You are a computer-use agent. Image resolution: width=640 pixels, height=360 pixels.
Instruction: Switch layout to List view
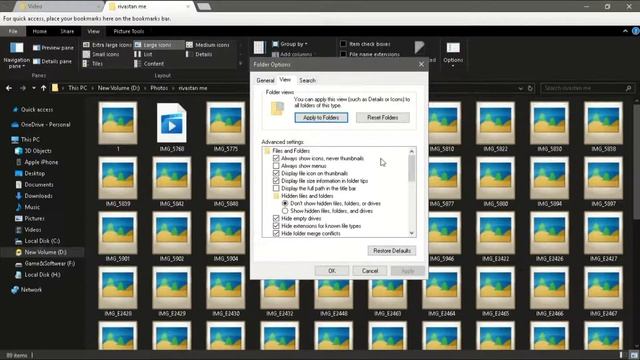[x=143, y=54]
